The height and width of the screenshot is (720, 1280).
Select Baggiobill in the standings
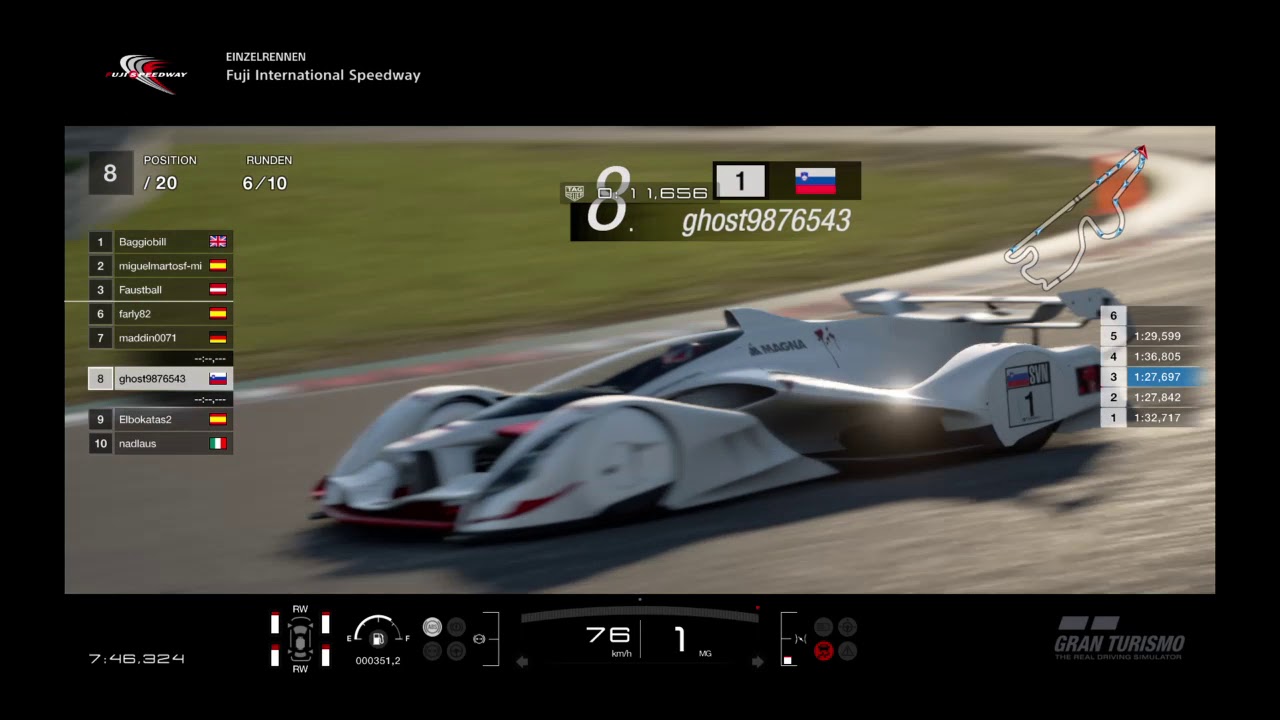pyautogui.click(x=160, y=242)
